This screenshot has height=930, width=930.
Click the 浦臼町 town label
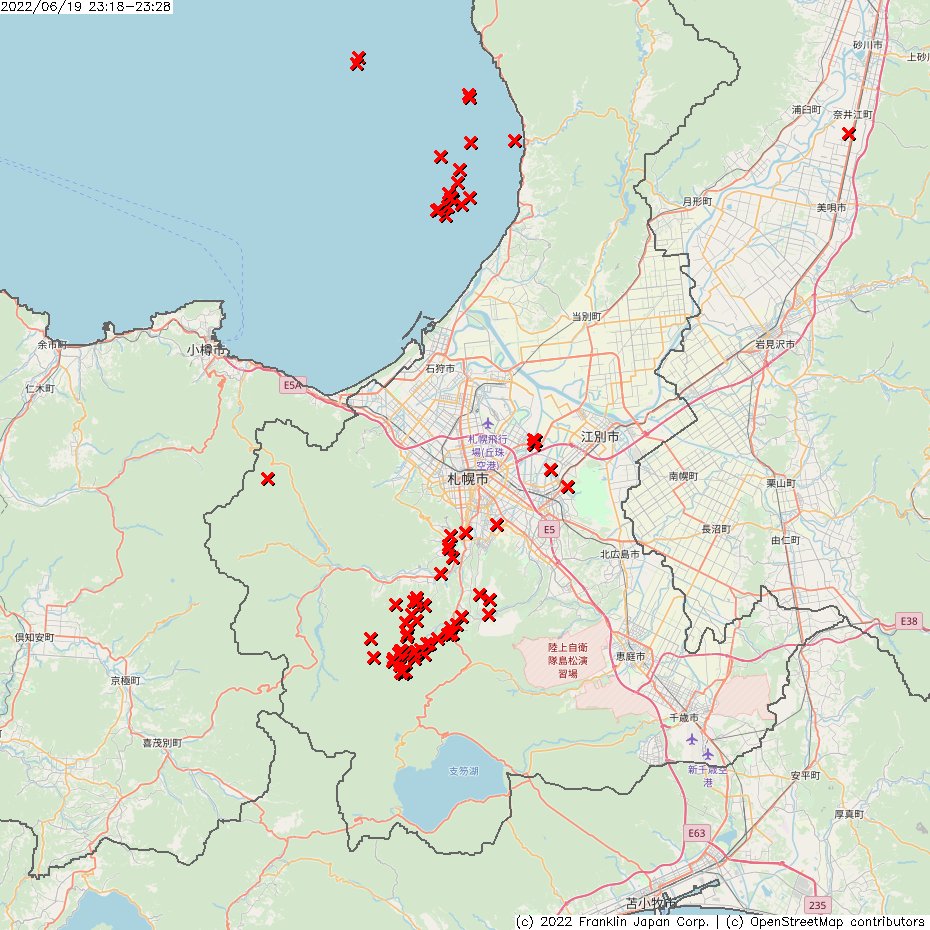[x=807, y=110]
